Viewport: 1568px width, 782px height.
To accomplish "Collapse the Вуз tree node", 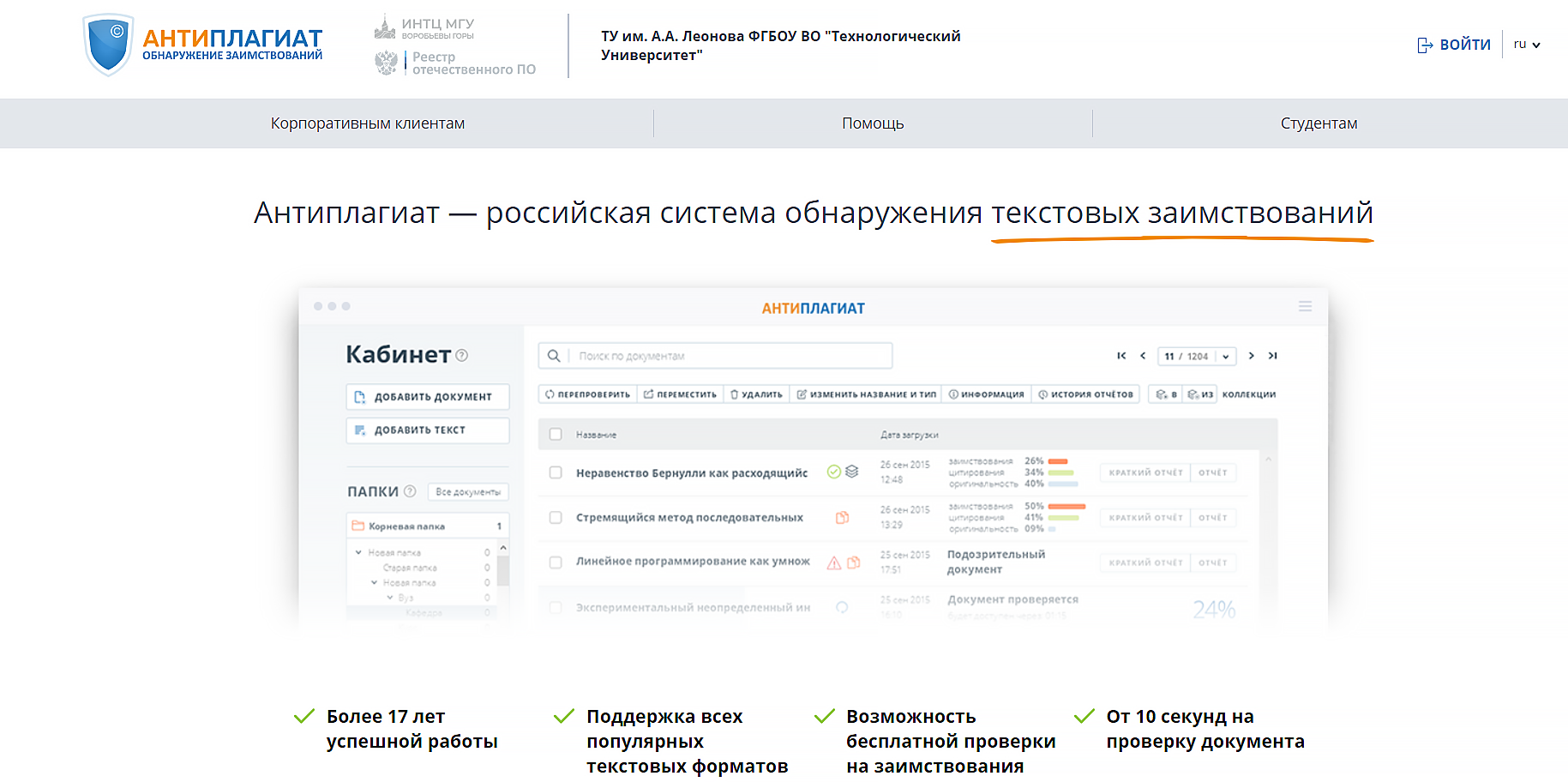I will coord(389,598).
